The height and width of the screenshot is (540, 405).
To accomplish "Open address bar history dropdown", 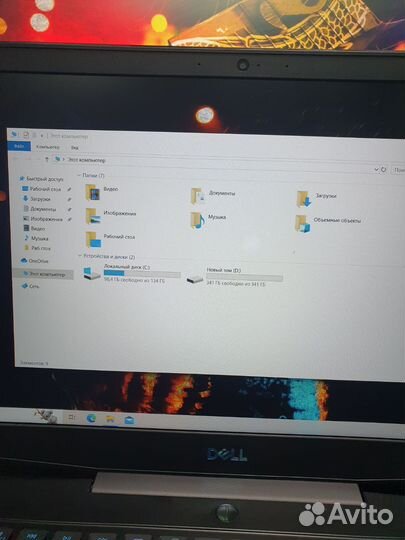I will tap(376, 169).
